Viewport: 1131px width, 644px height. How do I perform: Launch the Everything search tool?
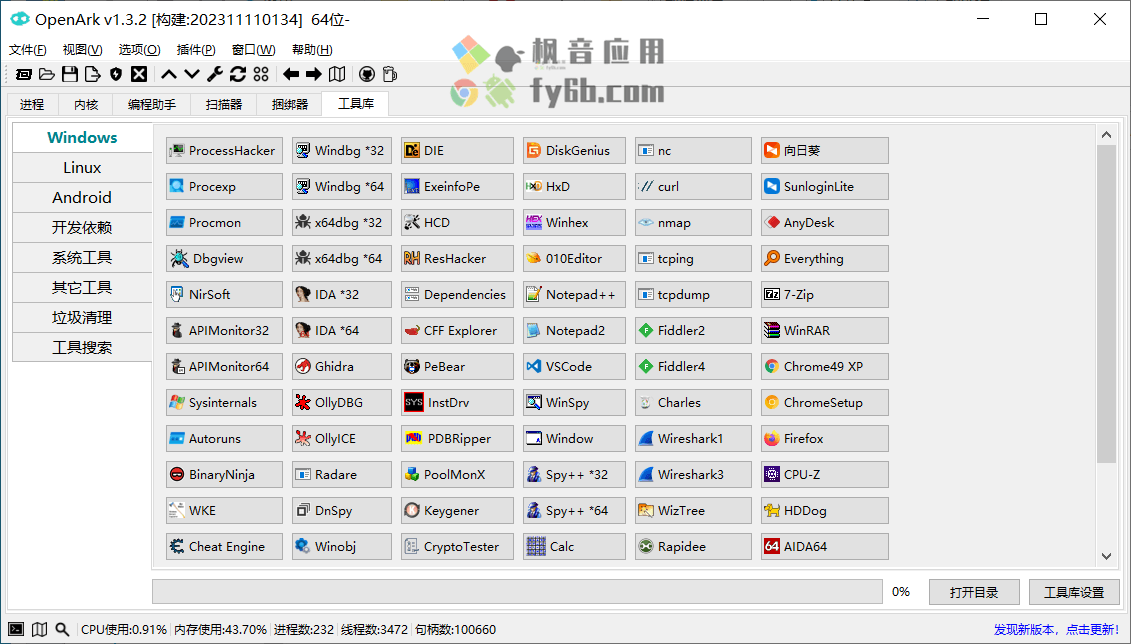(x=824, y=259)
